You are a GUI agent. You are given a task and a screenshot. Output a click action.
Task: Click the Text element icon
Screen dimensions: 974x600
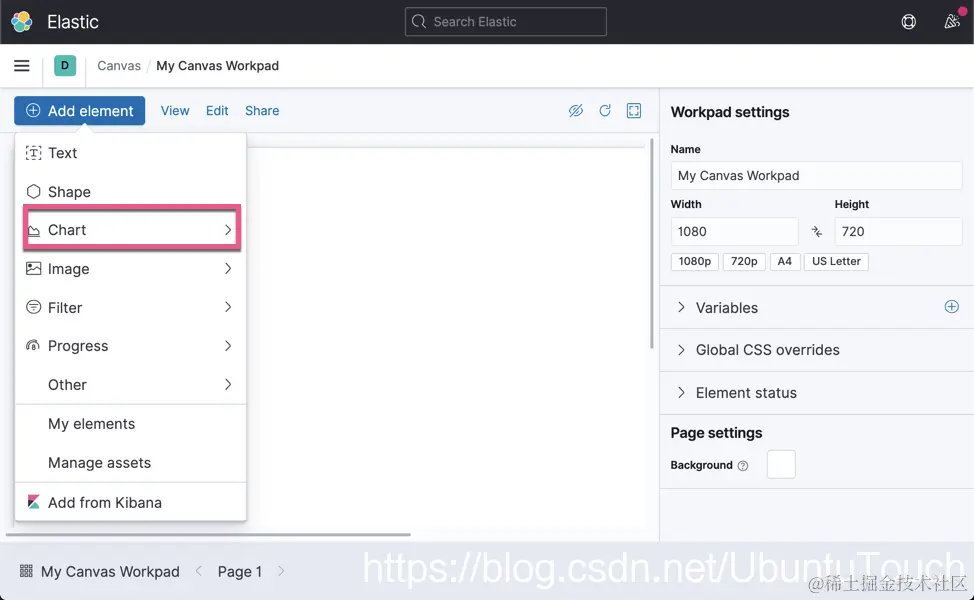click(34, 153)
